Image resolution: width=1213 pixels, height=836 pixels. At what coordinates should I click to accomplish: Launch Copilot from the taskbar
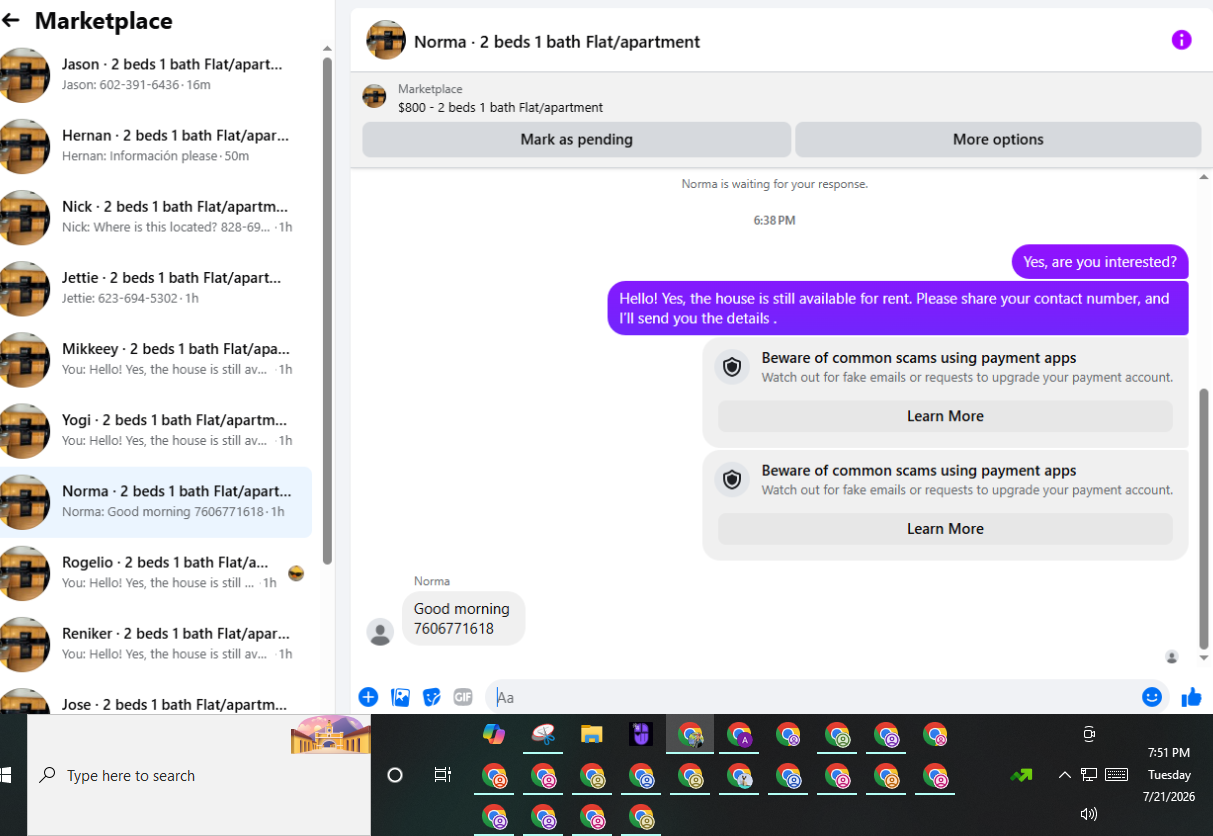click(x=494, y=734)
